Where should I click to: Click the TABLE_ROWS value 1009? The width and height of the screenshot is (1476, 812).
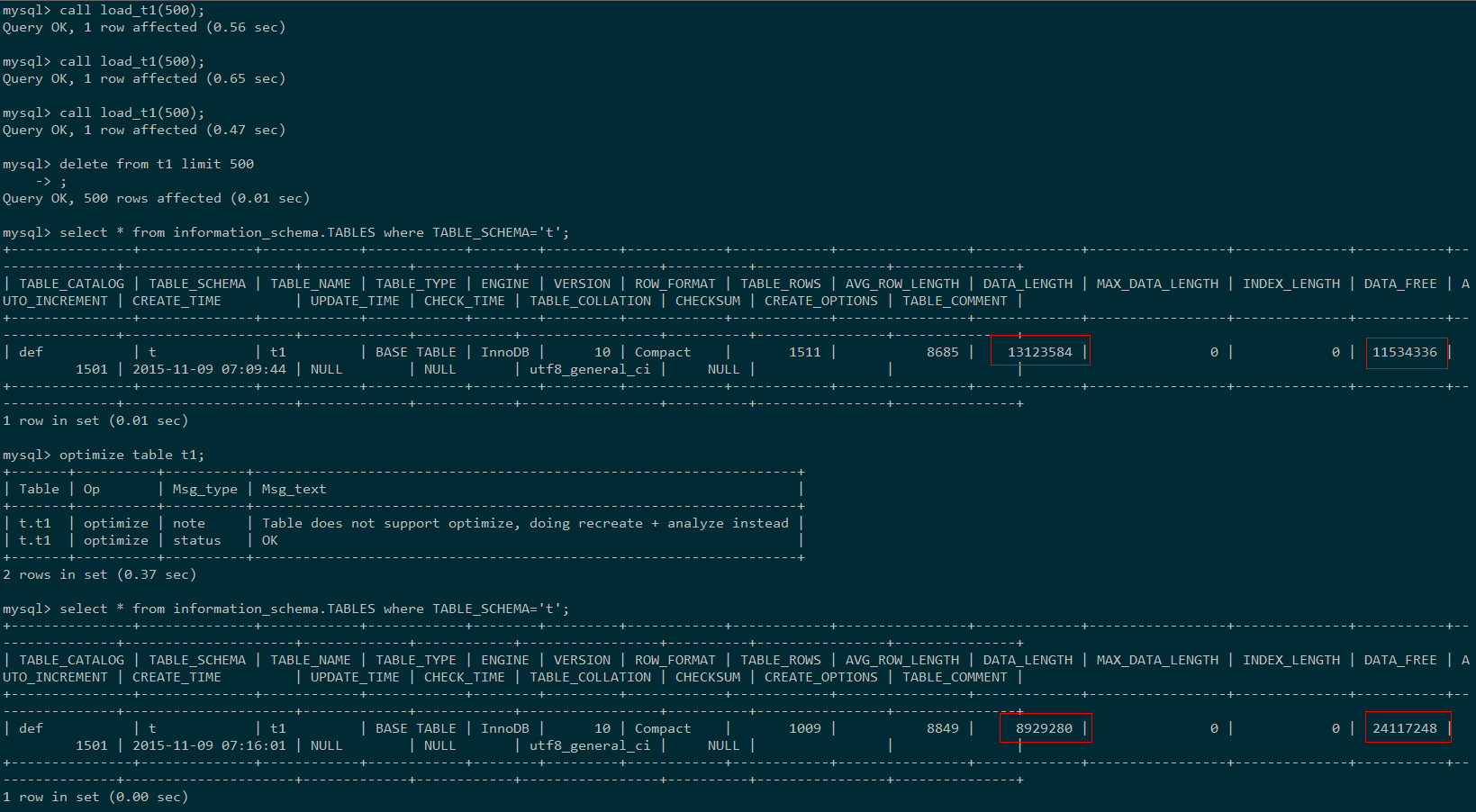(805, 728)
